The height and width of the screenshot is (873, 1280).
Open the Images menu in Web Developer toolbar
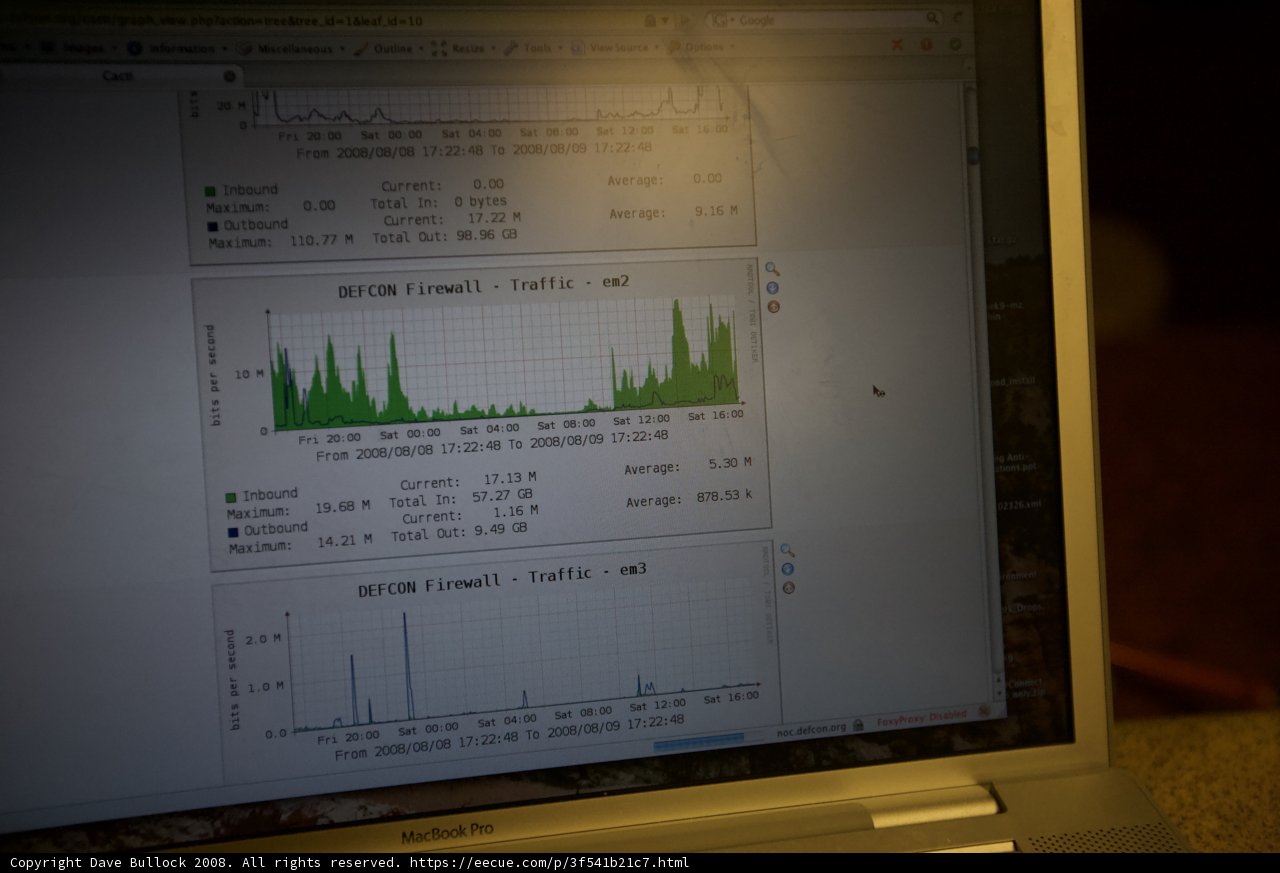[x=78, y=47]
